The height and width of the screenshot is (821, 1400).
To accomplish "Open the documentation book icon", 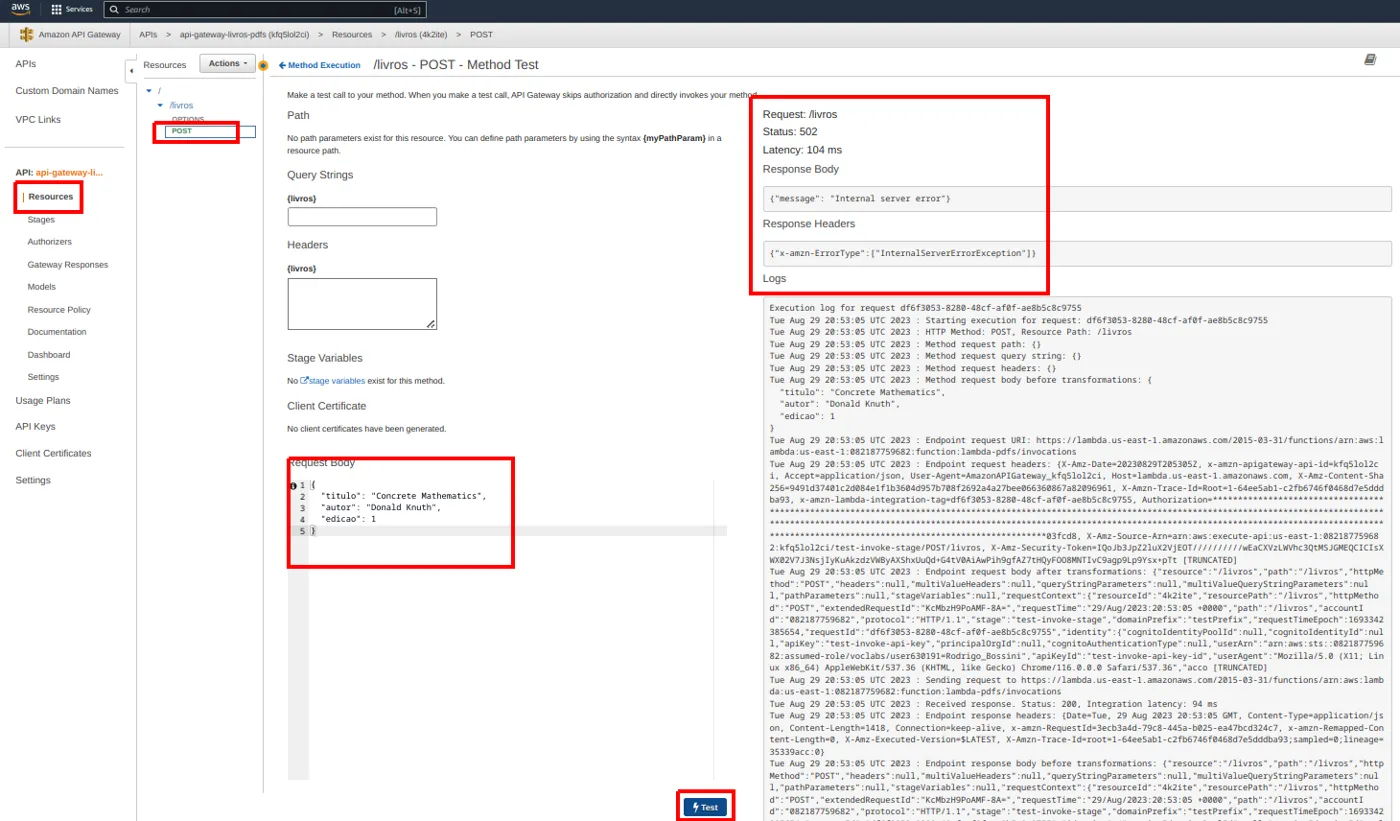I will point(1370,60).
